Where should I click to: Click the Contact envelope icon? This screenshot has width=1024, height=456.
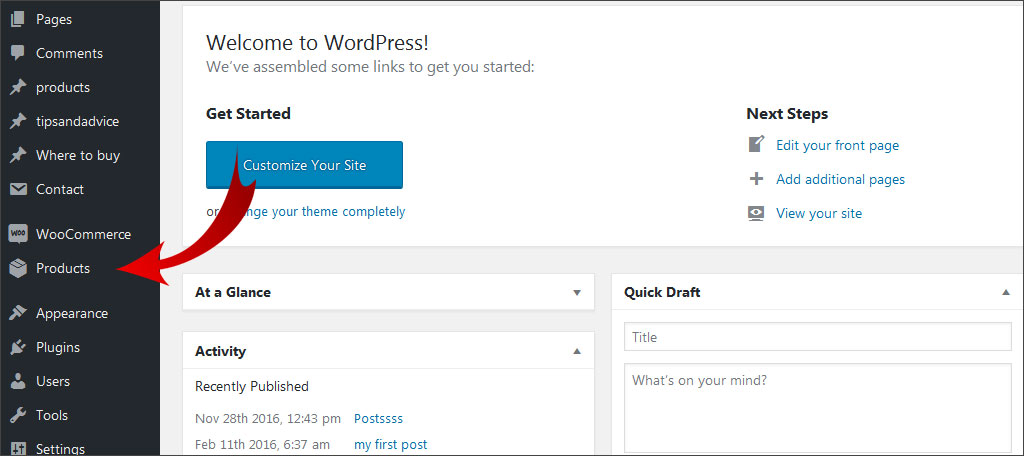[18, 189]
